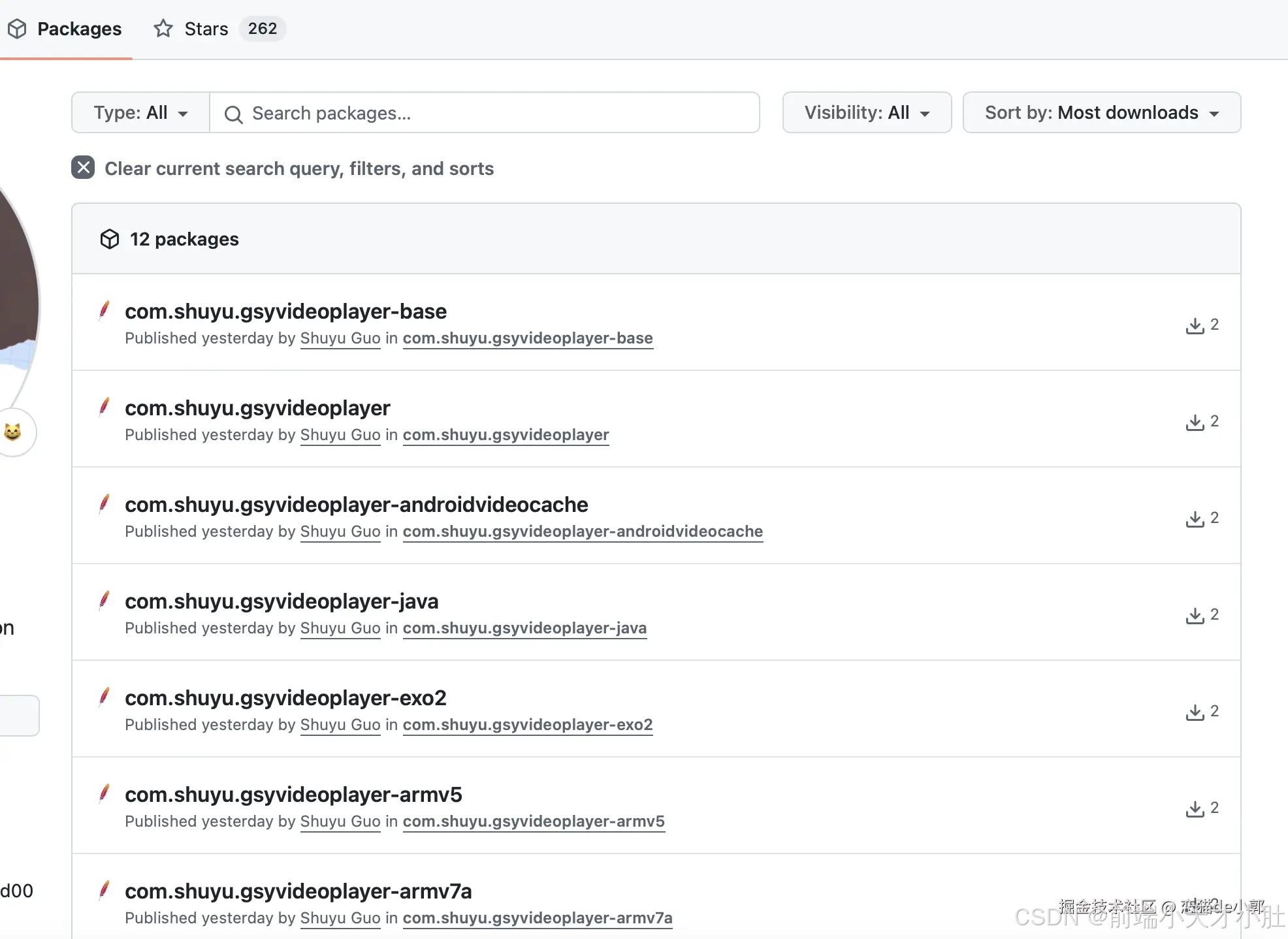Click the feather icon beside com.shuyu.gsyvideoplayer-java
Image resolution: width=1288 pixels, height=939 pixels.
[105, 600]
